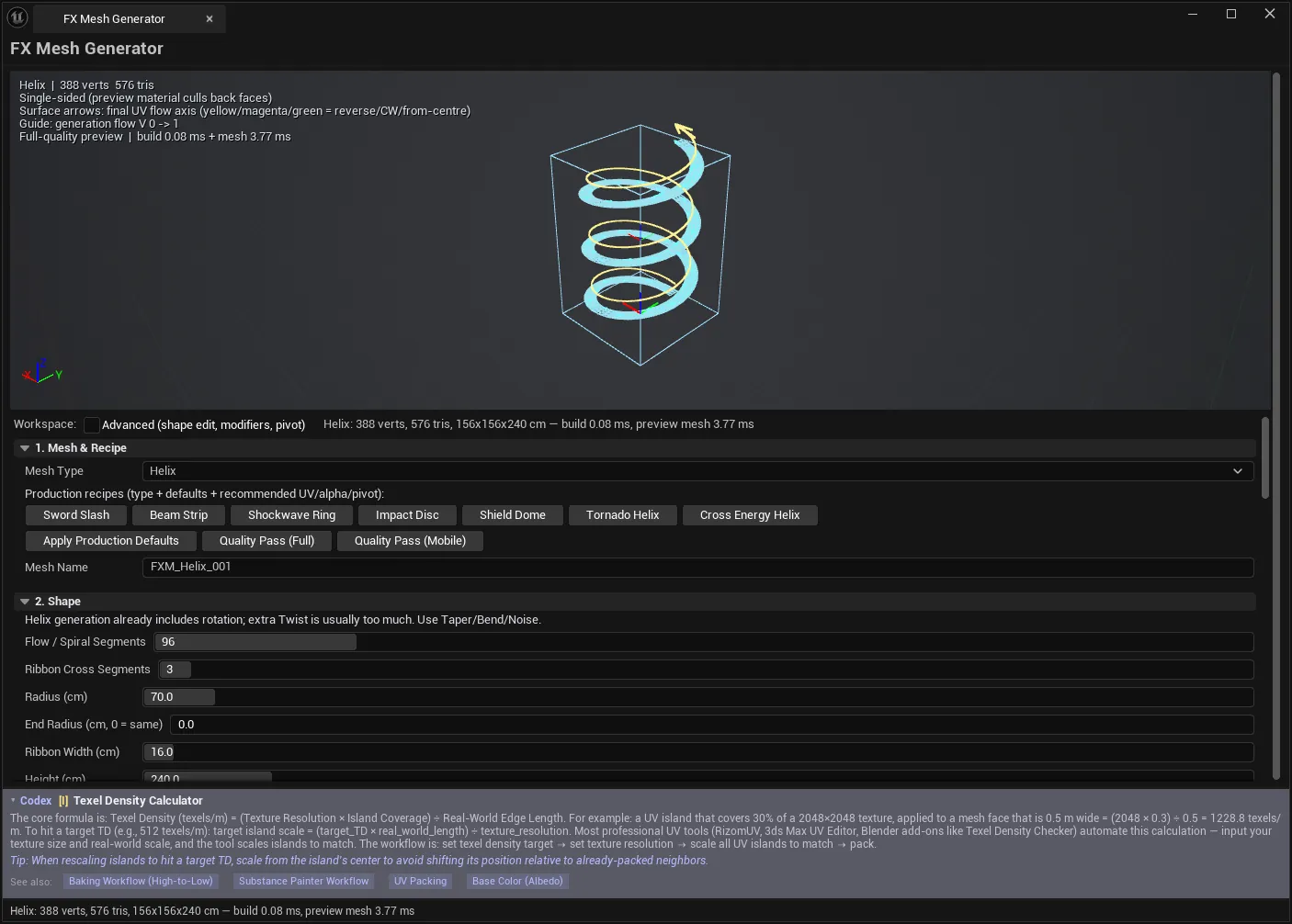Select the Tornado Helix recipe

pos(623,515)
